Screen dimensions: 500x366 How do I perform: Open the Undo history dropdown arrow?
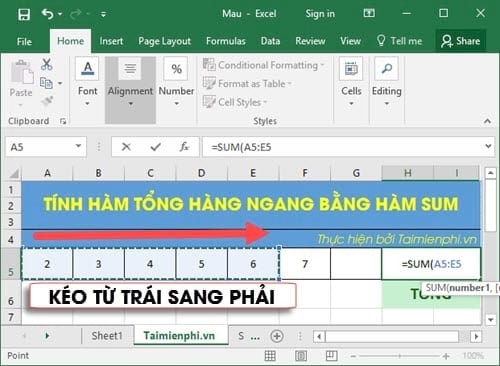[60, 14]
